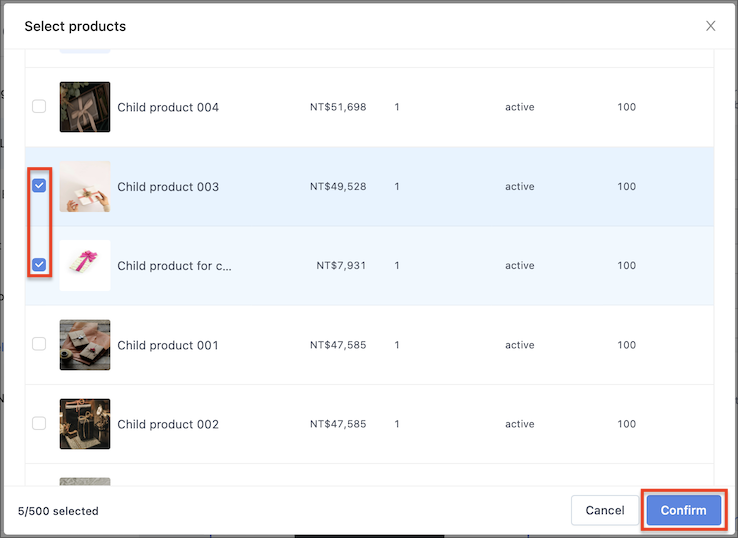Click the 5/500 selected counter
The height and width of the screenshot is (538, 738).
pos(58,511)
